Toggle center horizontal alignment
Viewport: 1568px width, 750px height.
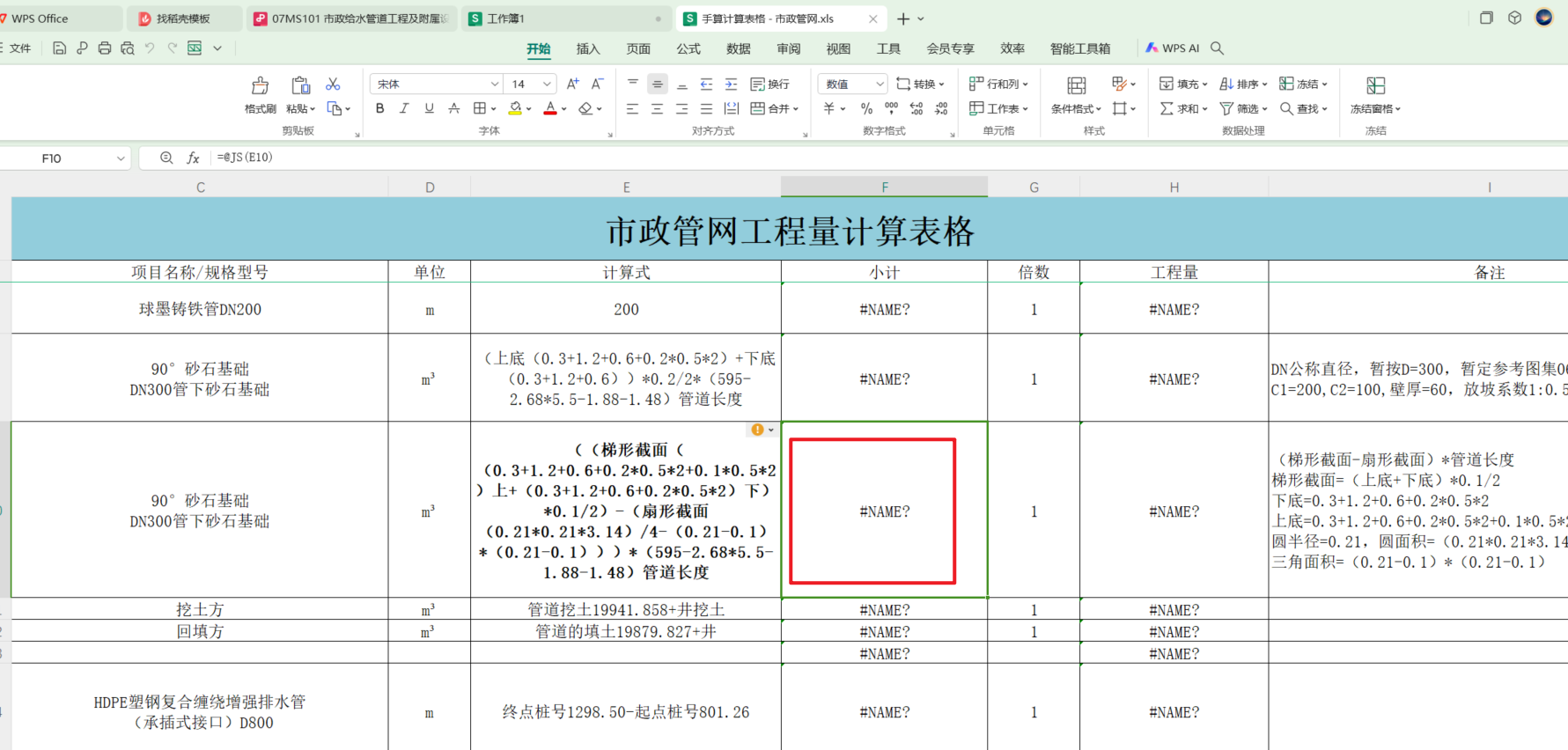[x=657, y=108]
